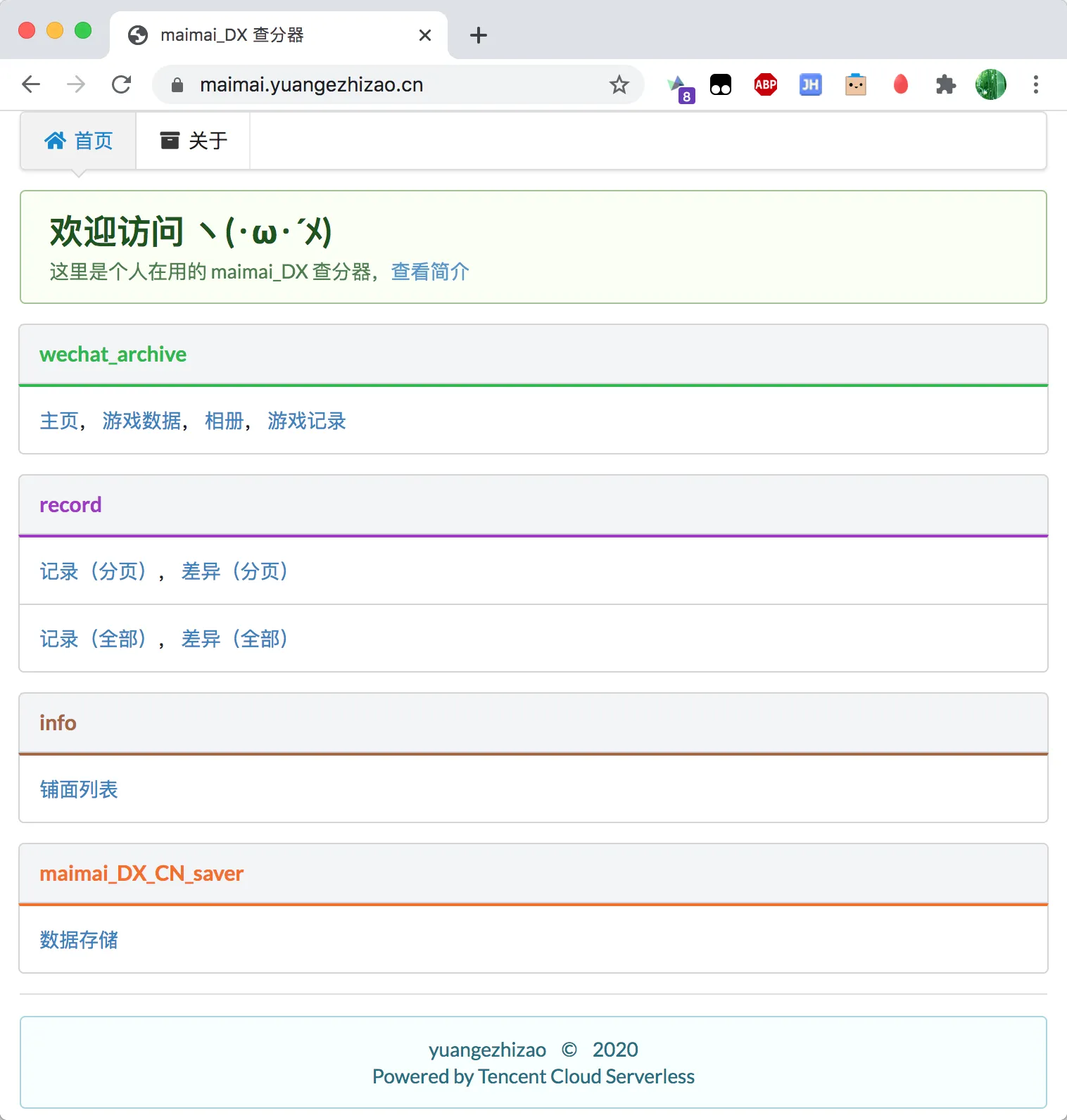Bookmark this page with the star icon
This screenshot has width=1067, height=1120.
619,85
